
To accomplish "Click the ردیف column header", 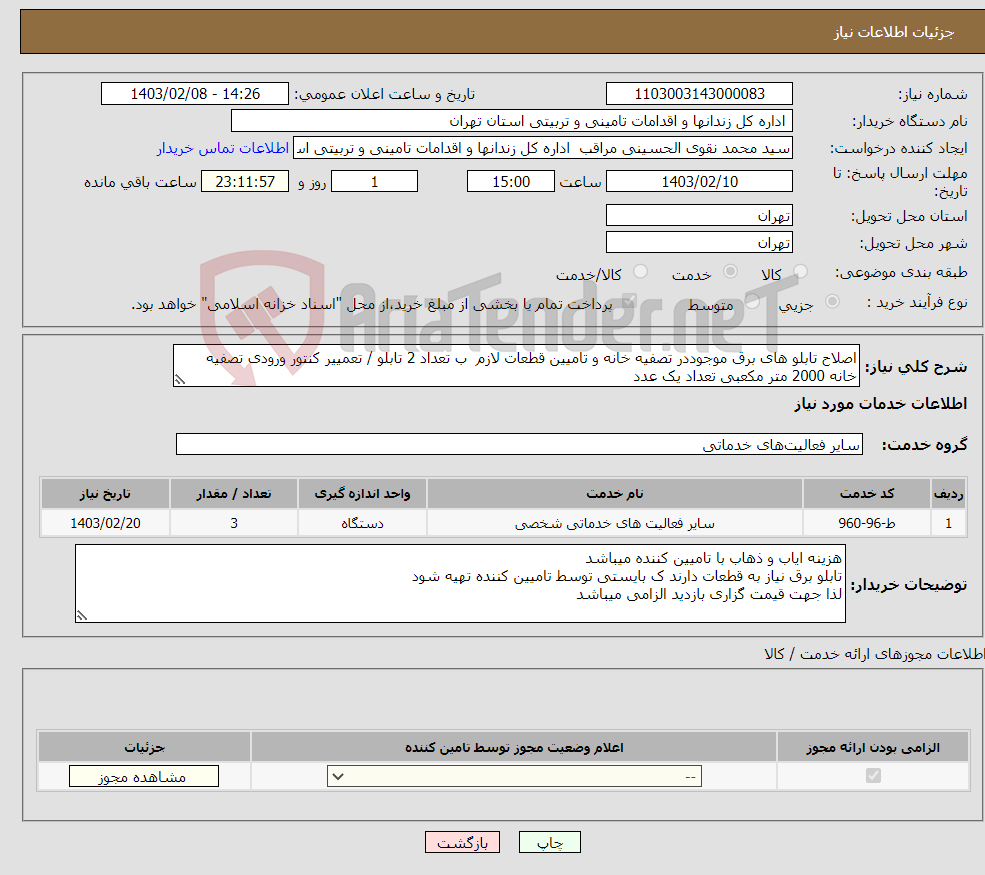I will coord(948,494).
